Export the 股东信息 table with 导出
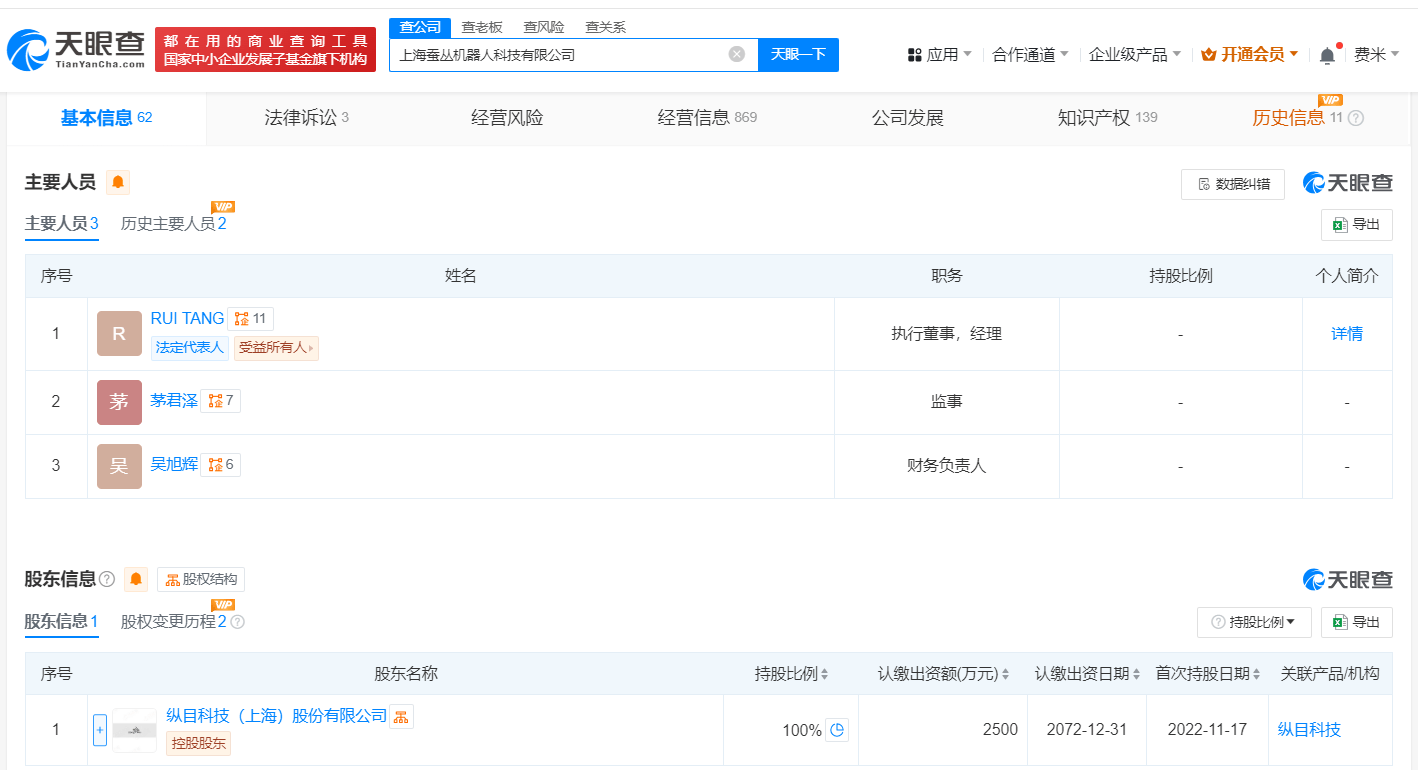Viewport: 1418px width, 770px height. (1357, 622)
